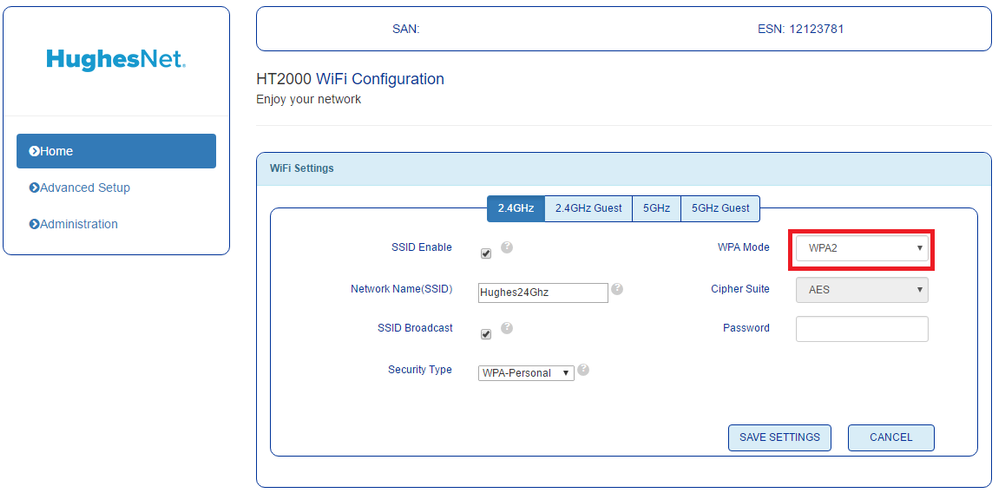
Task: Click the Cipher Suite label
Action: tap(740, 289)
